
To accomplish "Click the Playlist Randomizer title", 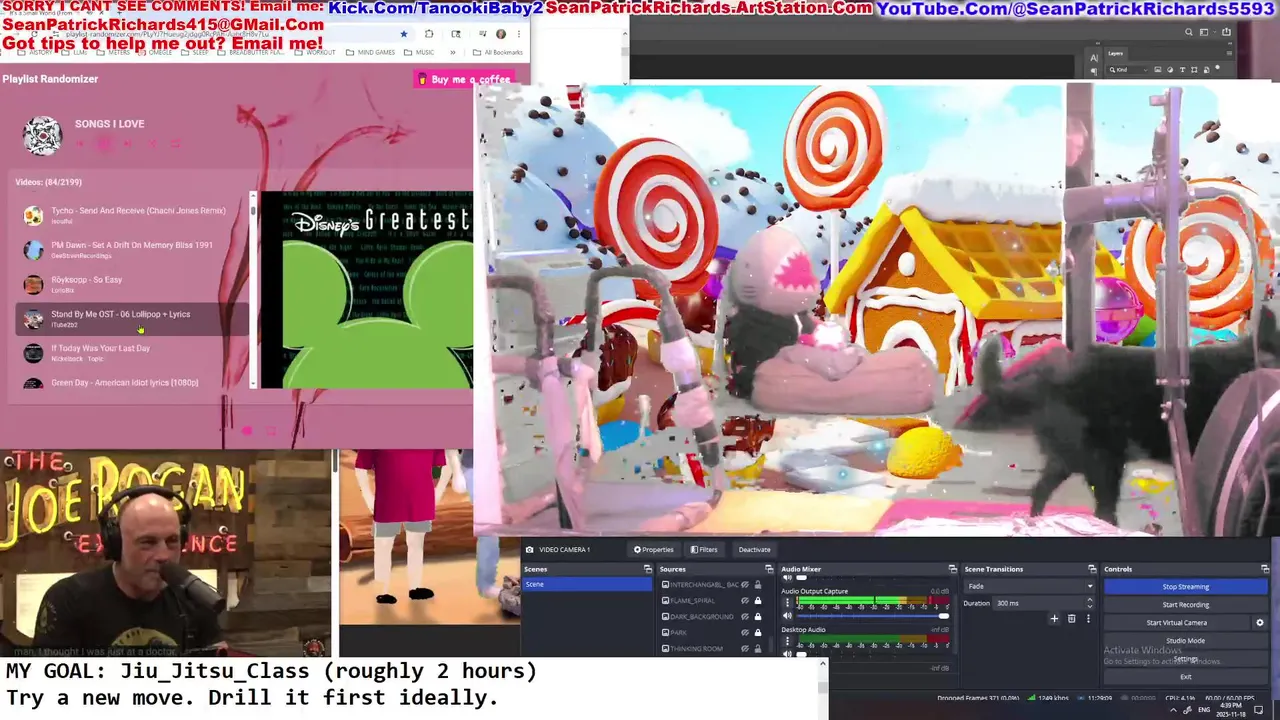I will click(x=50, y=79).
